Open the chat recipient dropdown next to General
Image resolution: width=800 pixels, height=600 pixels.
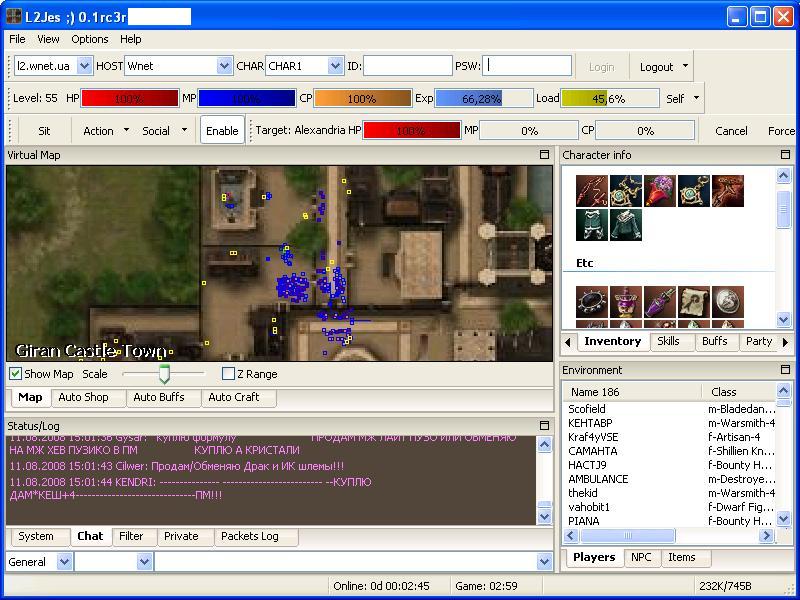pyautogui.click(x=144, y=562)
